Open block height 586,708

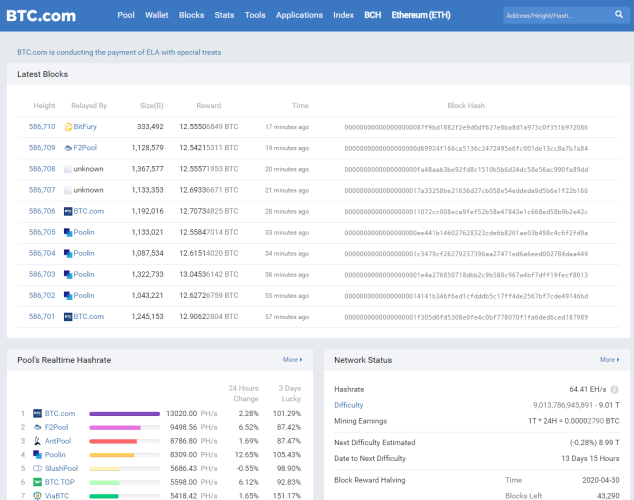pos(42,169)
